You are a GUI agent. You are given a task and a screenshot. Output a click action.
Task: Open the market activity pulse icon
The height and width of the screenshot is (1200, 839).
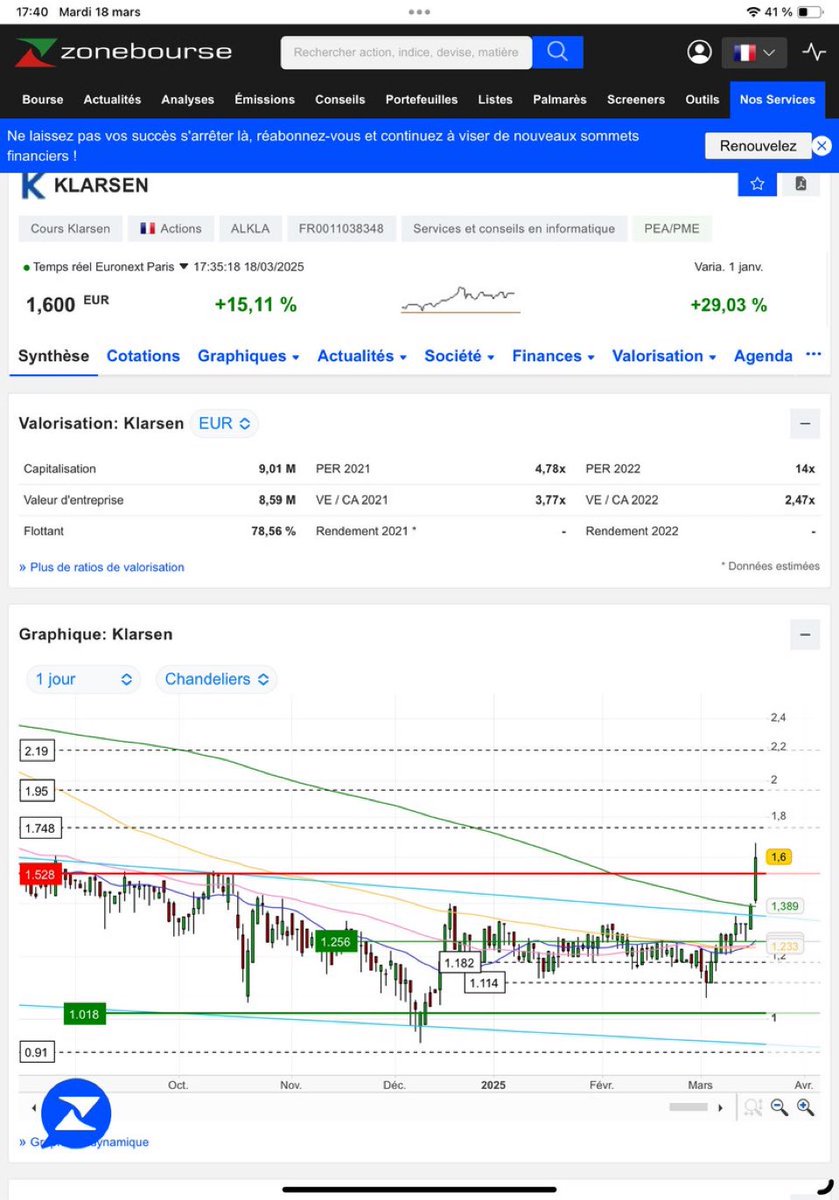(813, 52)
